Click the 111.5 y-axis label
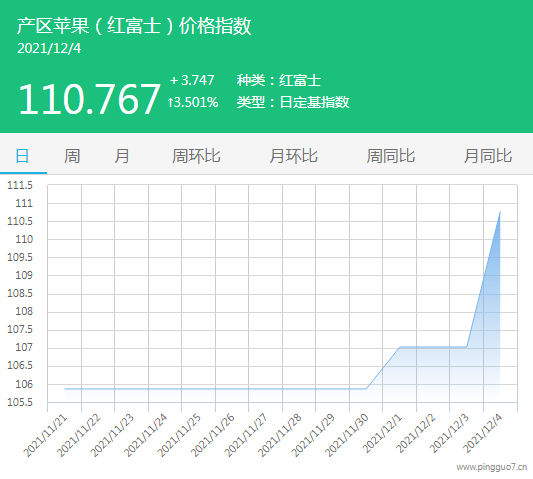 20,185
